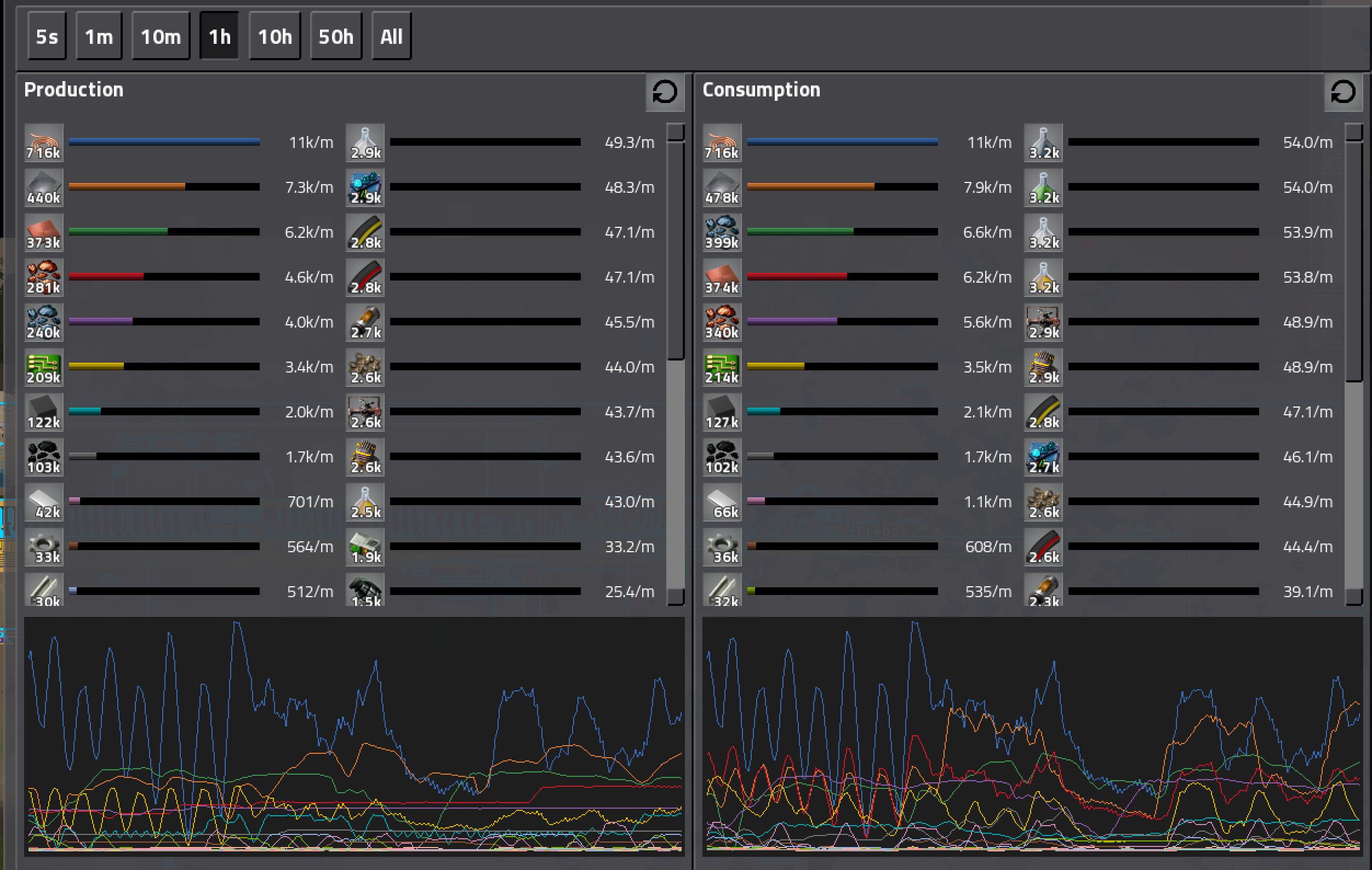Select the Consumption copper ore icon showing 340k
Screen dimensions: 1372x870
[x=722, y=323]
